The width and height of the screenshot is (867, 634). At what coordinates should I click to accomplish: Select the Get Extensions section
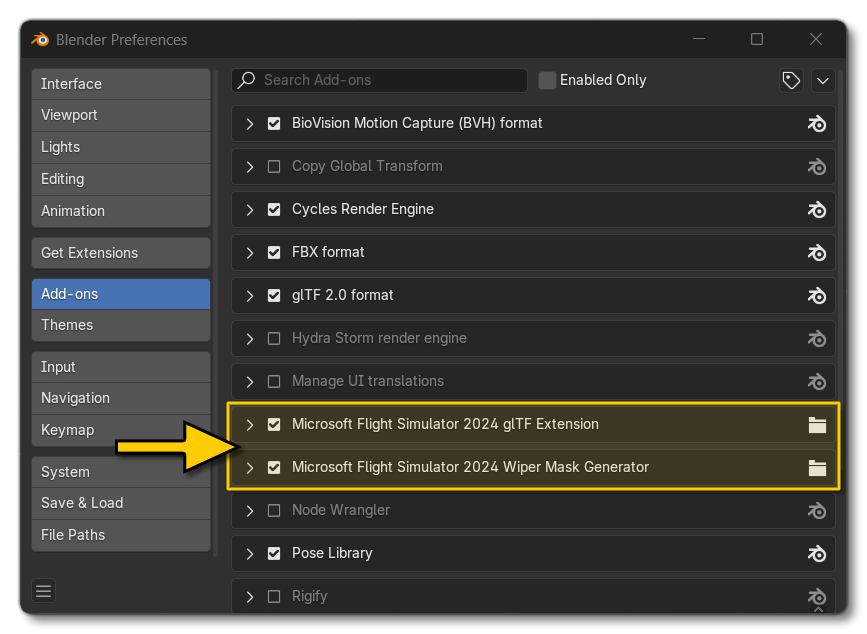click(x=120, y=253)
